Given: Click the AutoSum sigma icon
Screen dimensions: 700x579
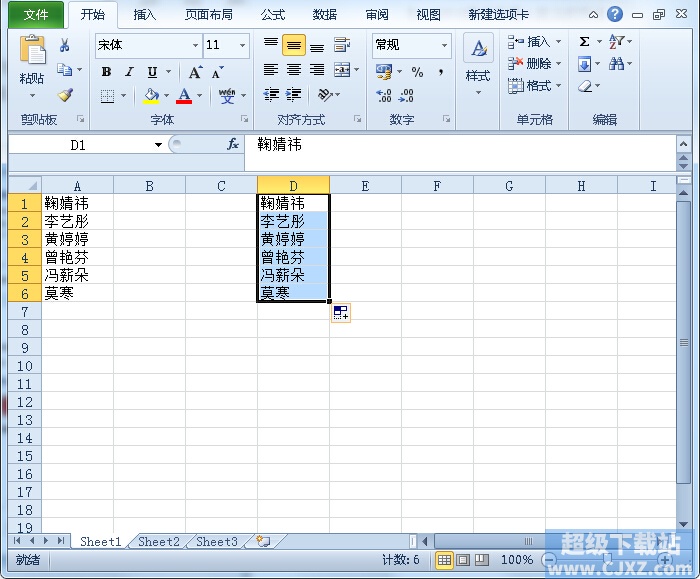Looking at the screenshot, I should (584, 42).
